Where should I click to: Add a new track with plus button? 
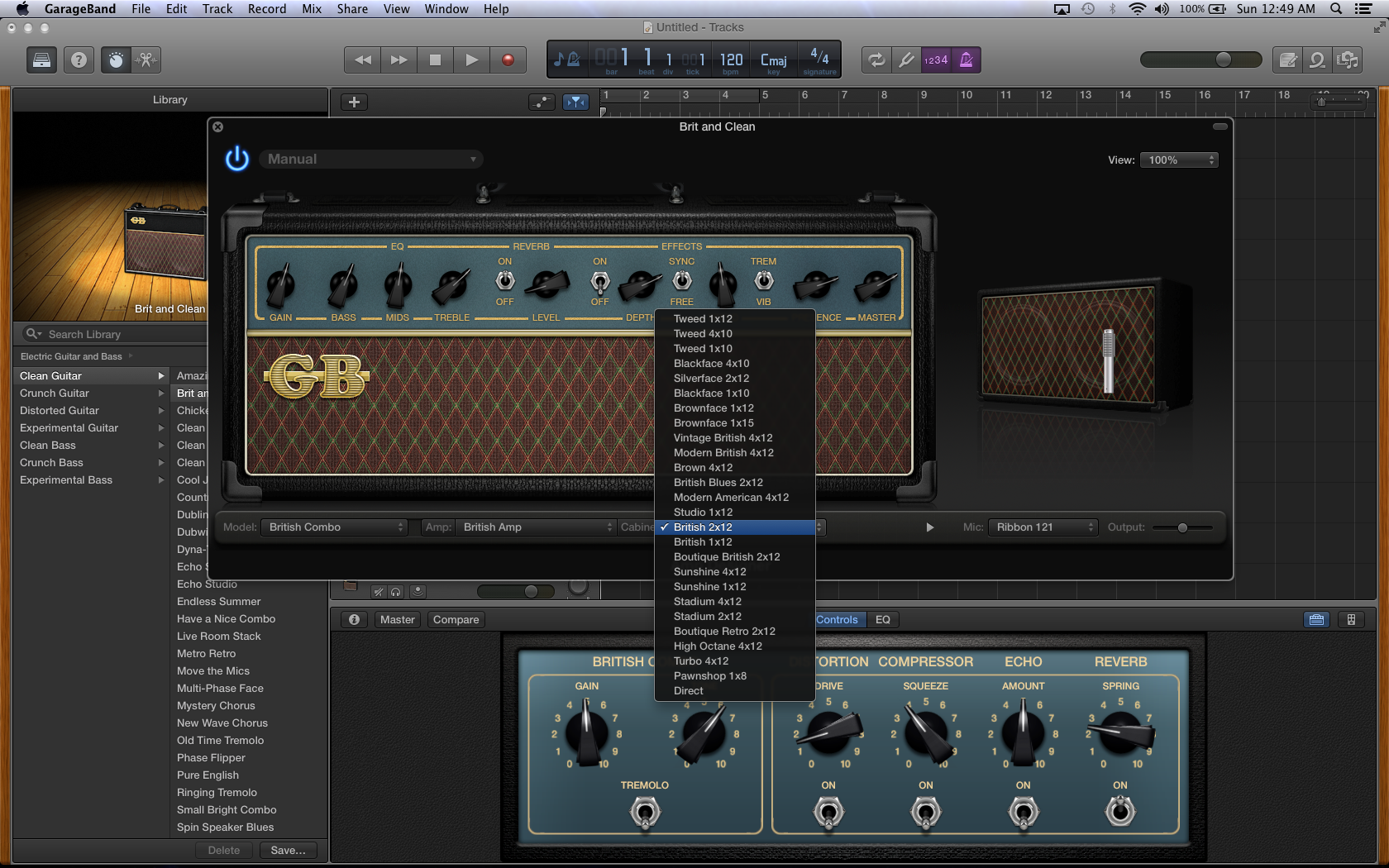tap(354, 102)
